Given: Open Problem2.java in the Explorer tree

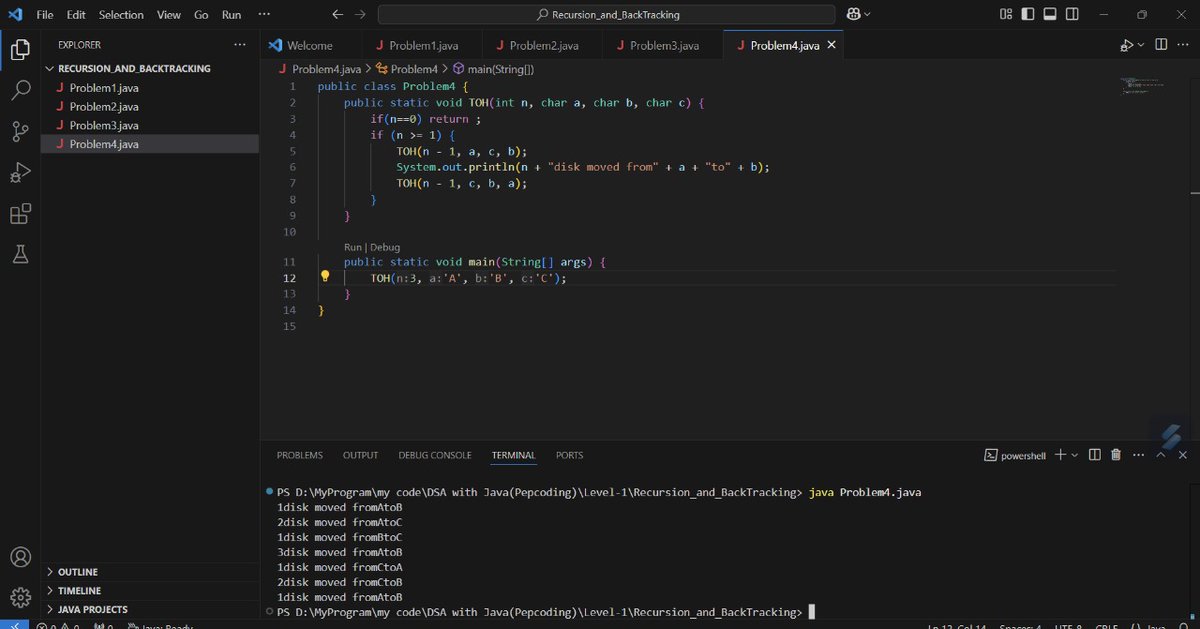Looking at the screenshot, I should click(150, 106).
